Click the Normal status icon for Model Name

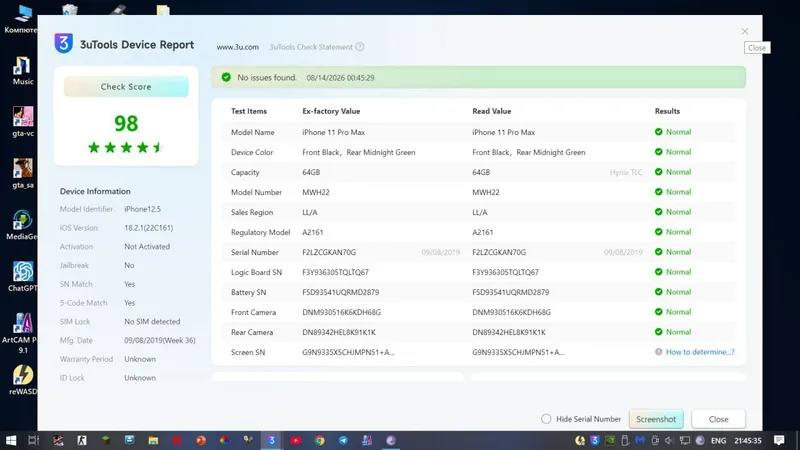[x=659, y=132]
